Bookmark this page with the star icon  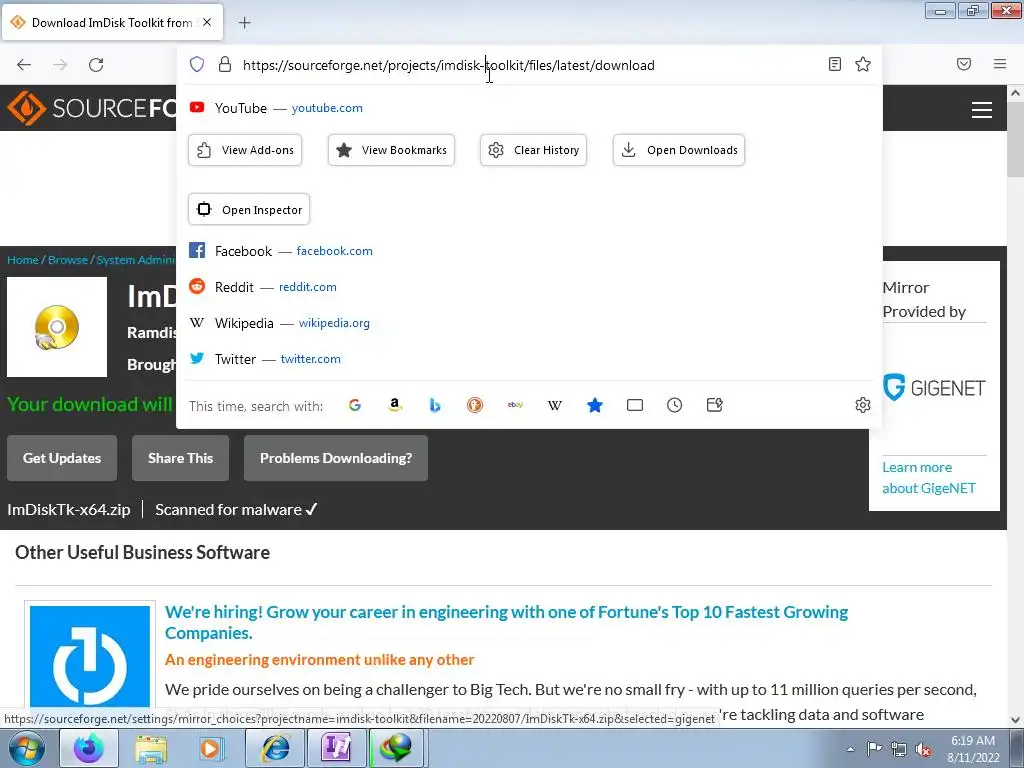click(x=863, y=64)
